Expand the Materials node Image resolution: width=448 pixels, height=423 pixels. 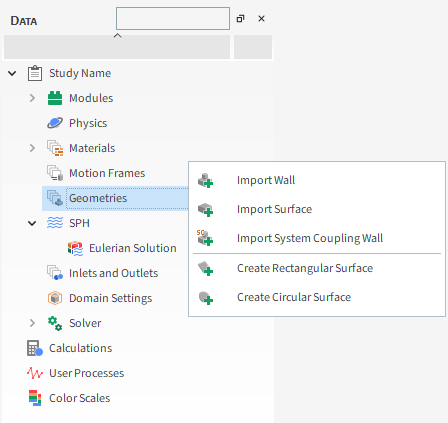coord(32,148)
